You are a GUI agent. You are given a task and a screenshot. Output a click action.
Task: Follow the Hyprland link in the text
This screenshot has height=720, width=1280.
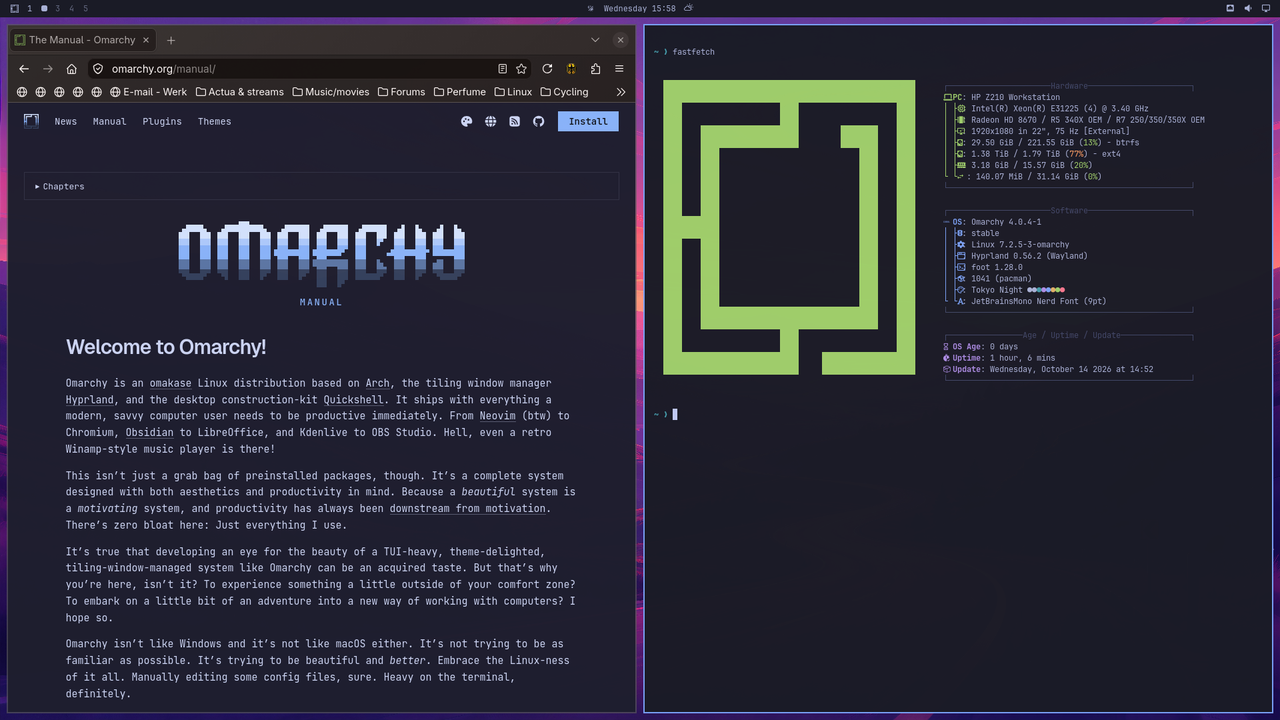coord(90,399)
